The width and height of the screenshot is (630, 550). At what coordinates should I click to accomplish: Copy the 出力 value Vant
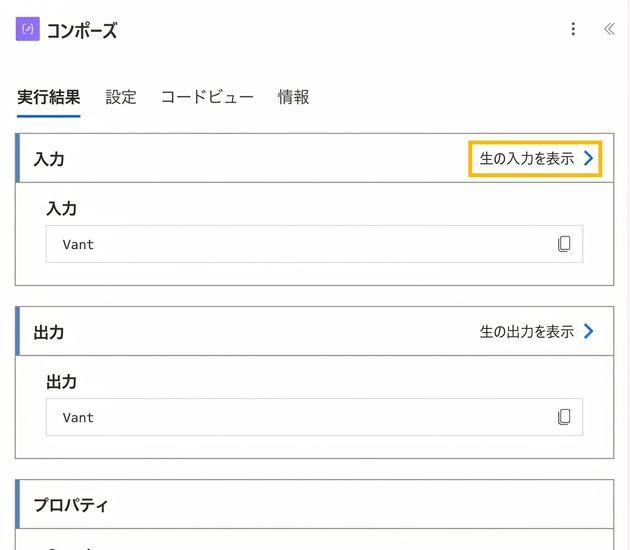point(564,417)
